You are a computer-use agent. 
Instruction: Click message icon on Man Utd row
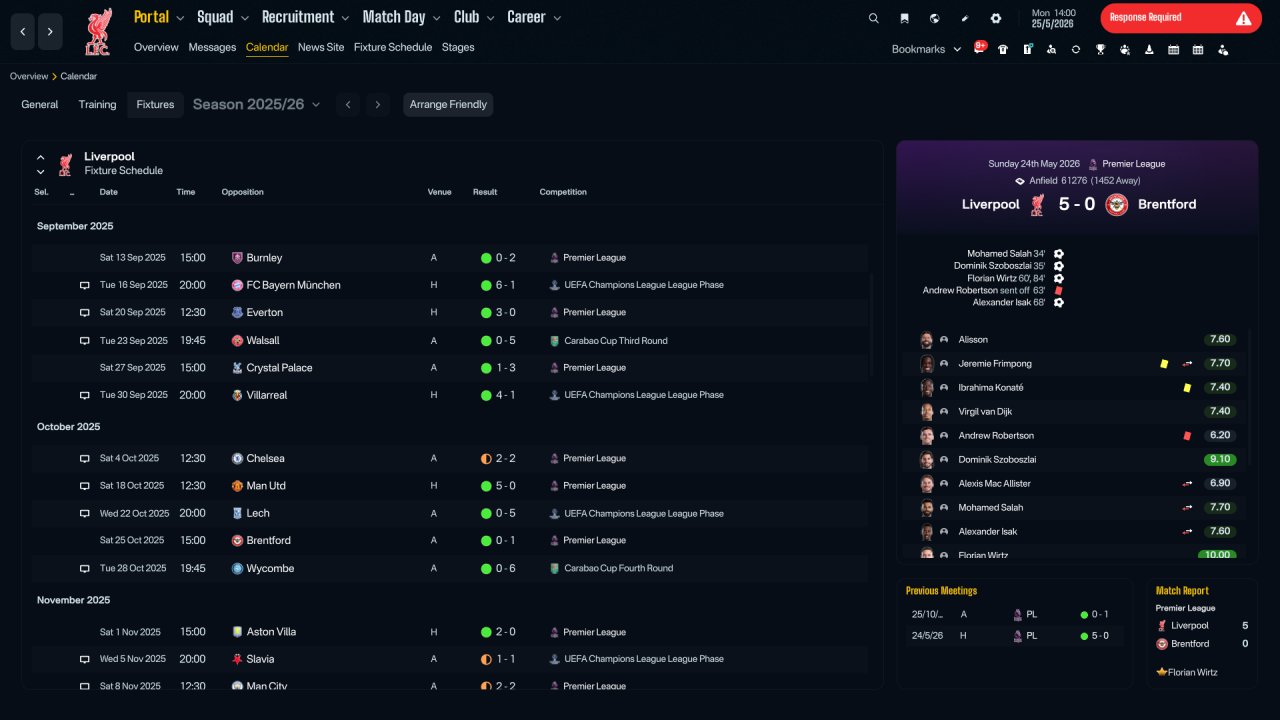click(85, 486)
